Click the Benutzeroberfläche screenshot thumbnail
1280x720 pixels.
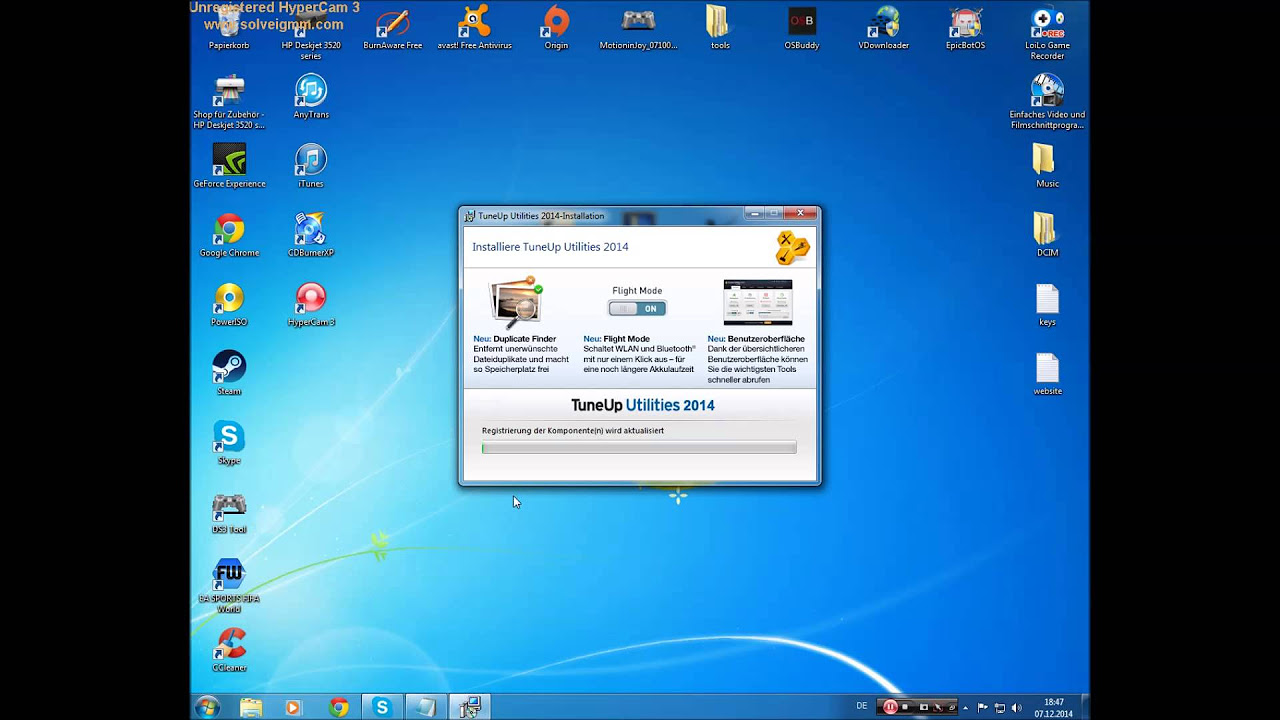click(757, 302)
